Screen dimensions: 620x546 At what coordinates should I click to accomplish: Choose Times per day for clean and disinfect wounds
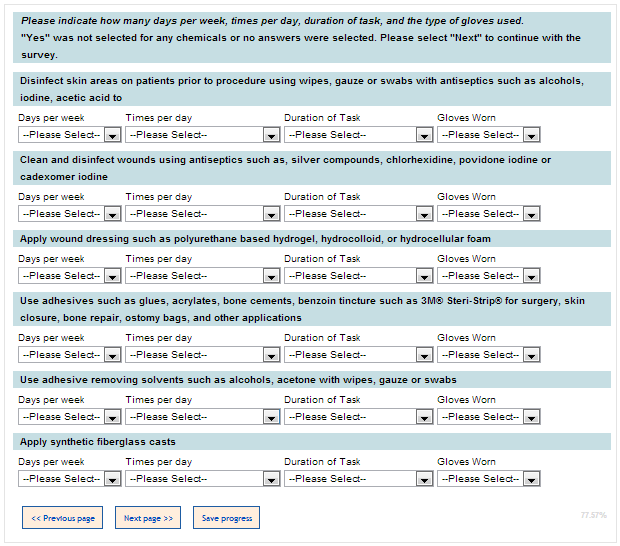(x=202, y=214)
